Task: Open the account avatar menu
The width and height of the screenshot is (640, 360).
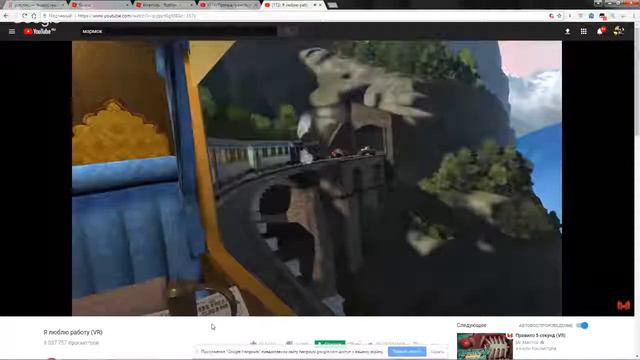Action: (618, 31)
